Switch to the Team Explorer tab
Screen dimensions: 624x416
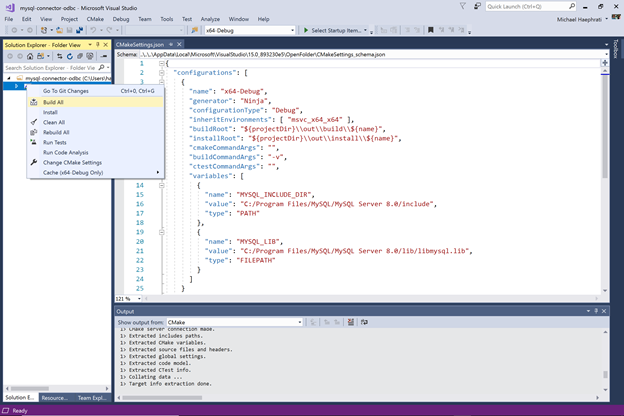click(92, 398)
